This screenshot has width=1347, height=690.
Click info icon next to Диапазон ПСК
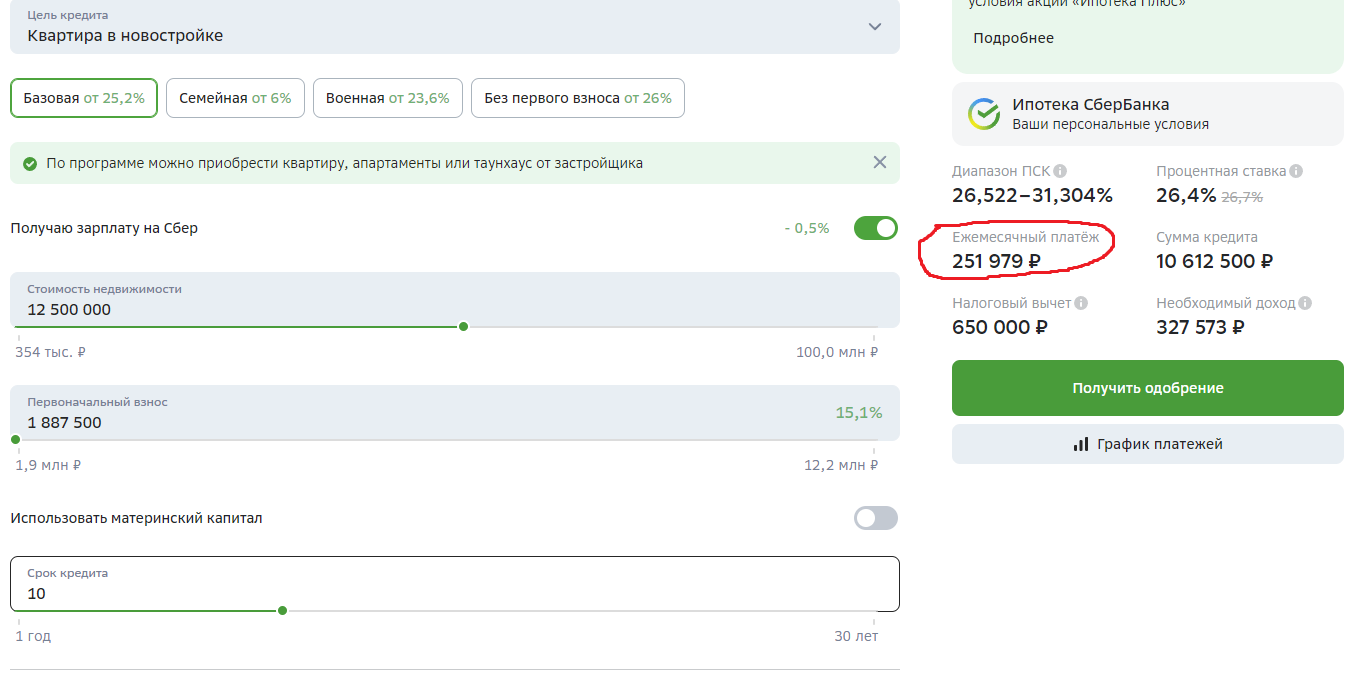1060,171
